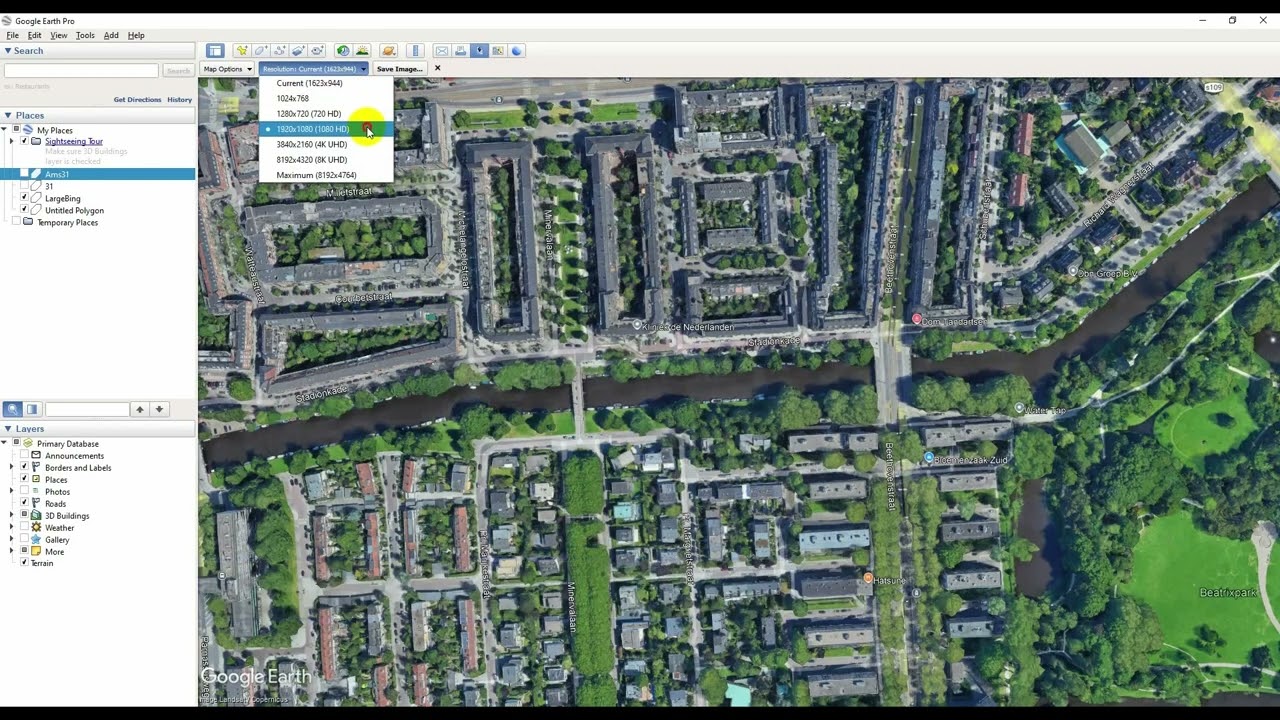Toggle the Terrain layer checkbox
This screenshot has height=720, width=1280.
click(24, 563)
